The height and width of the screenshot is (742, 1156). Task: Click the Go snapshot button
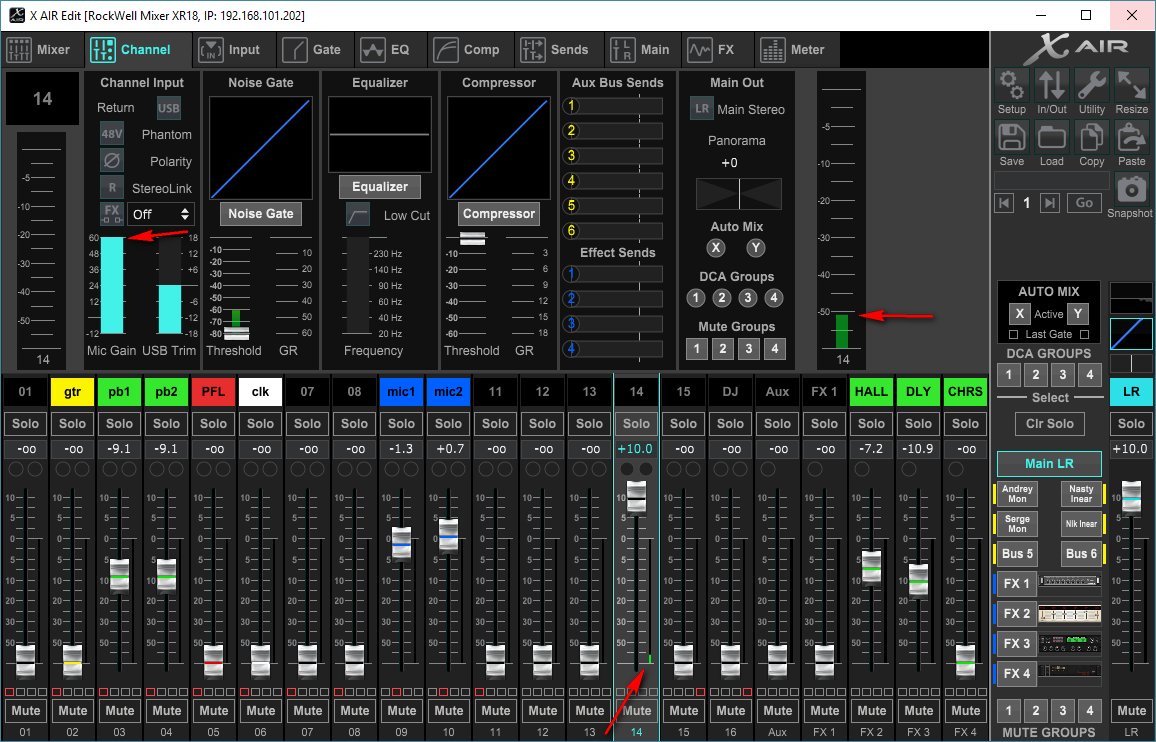1084,203
